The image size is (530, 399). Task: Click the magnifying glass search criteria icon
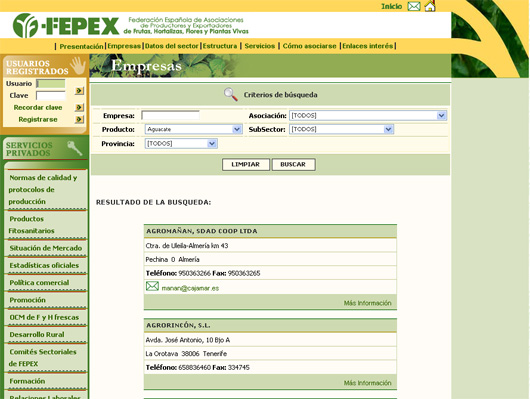point(231,94)
